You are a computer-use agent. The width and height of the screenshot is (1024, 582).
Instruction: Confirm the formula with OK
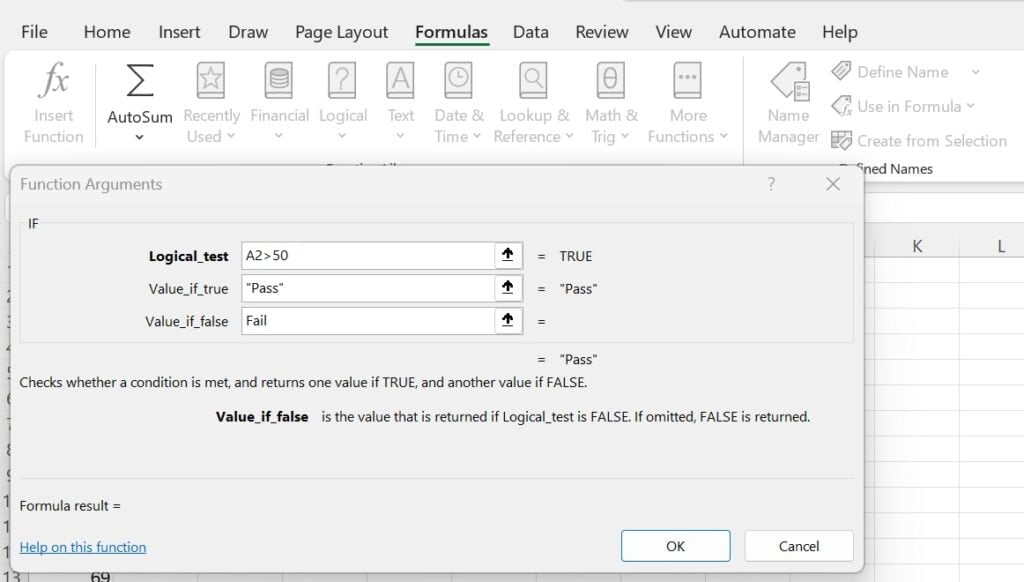[x=675, y=546]
